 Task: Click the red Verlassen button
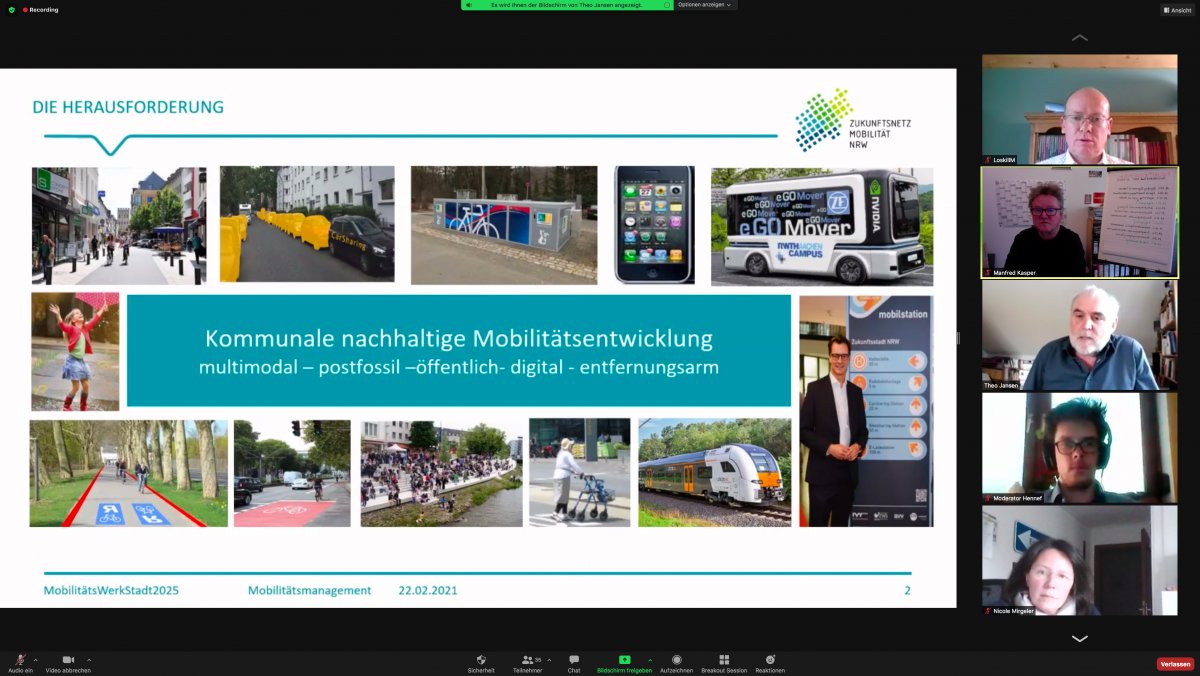[x=1175, y=664]
